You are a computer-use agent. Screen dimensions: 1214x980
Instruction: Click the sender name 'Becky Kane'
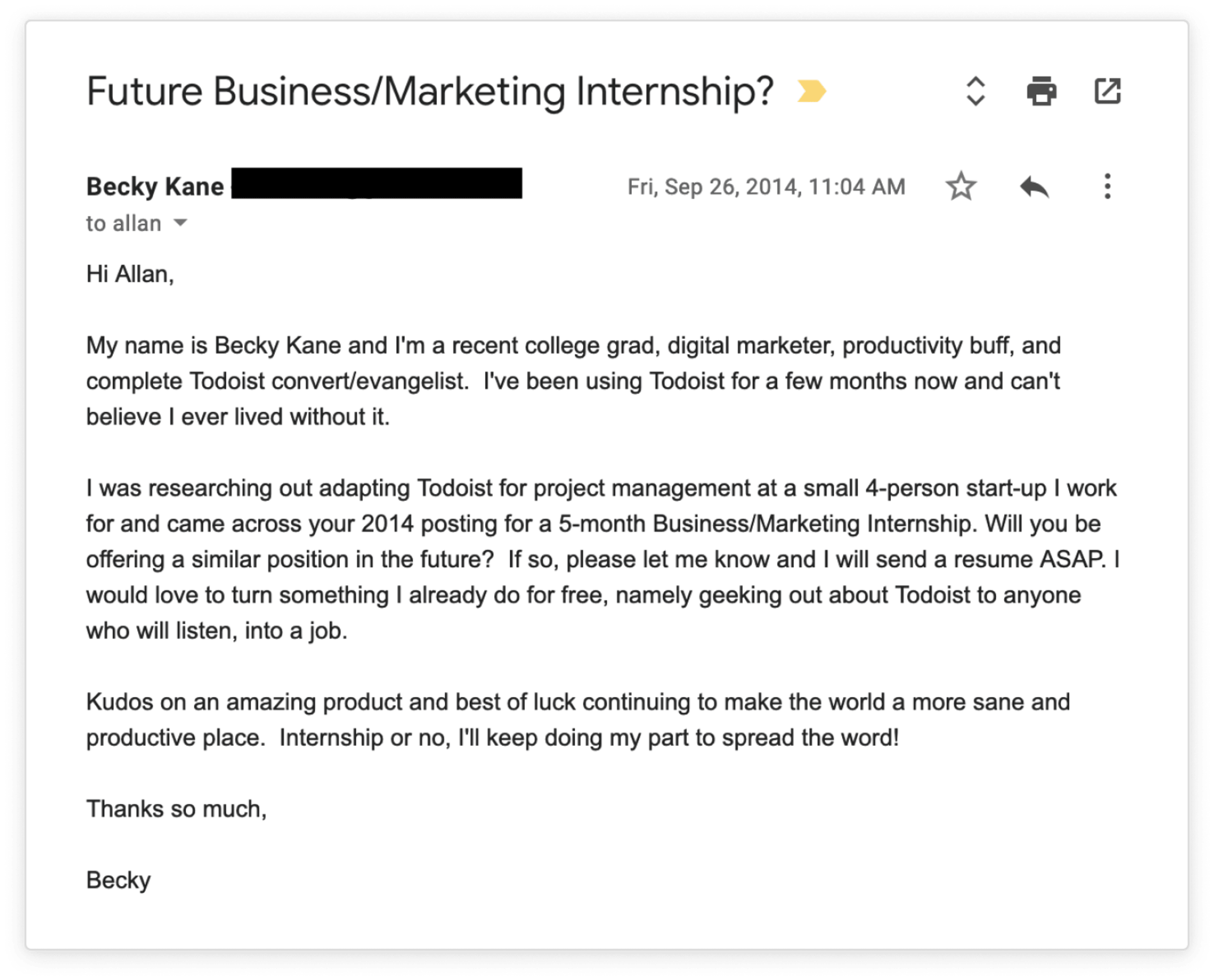coord(155,186)
